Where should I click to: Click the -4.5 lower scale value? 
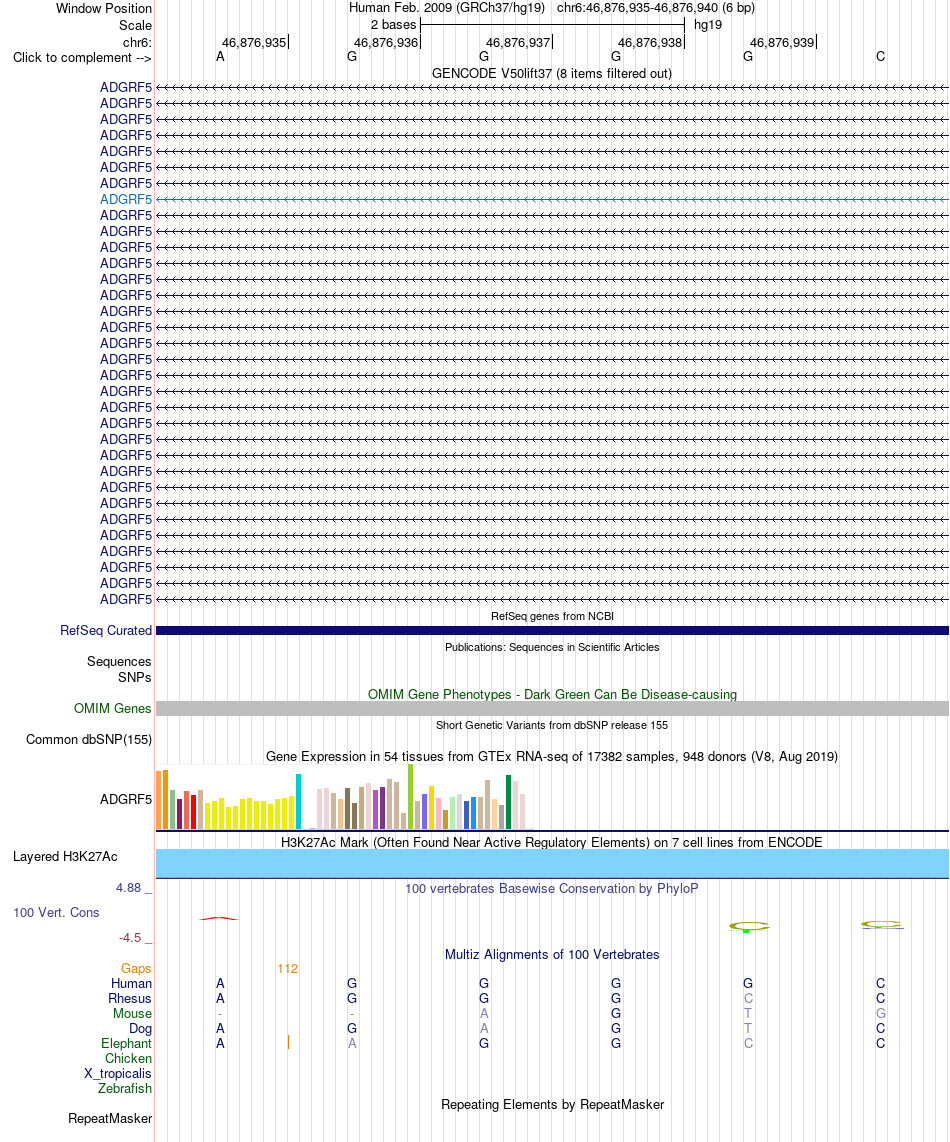click(x=130, y=938)
